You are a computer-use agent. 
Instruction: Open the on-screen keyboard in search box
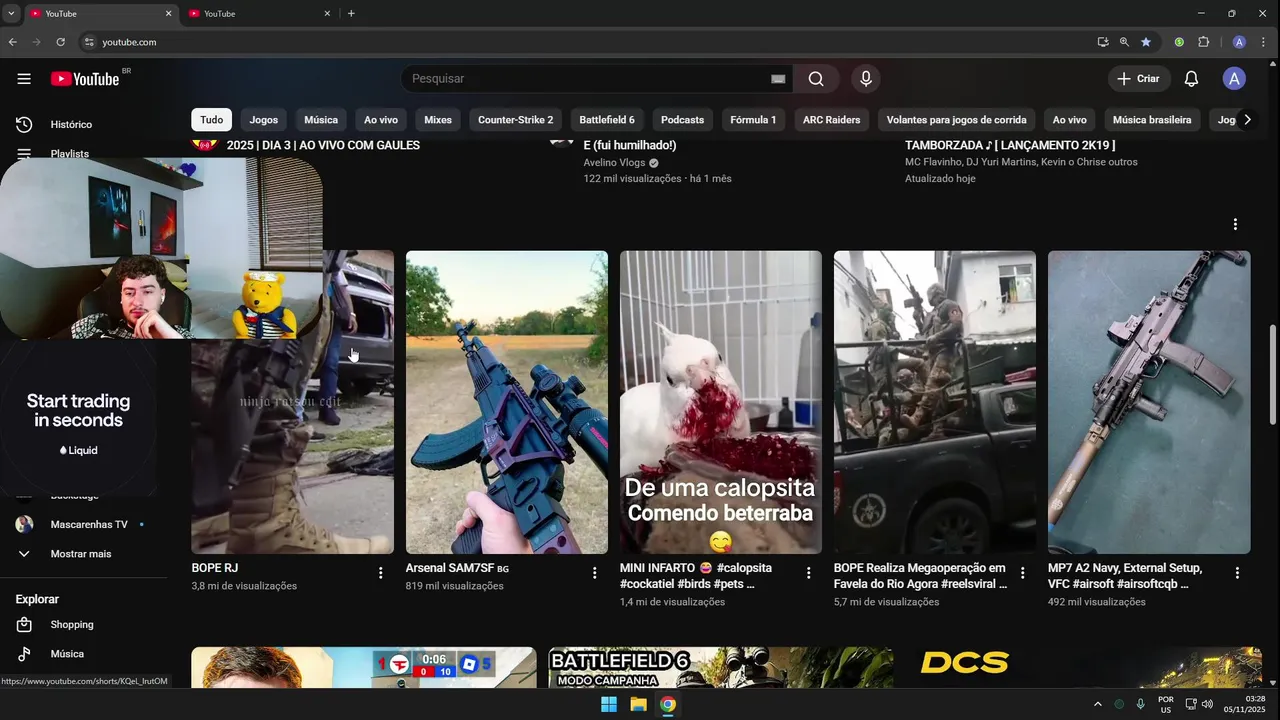pos(778,79)
